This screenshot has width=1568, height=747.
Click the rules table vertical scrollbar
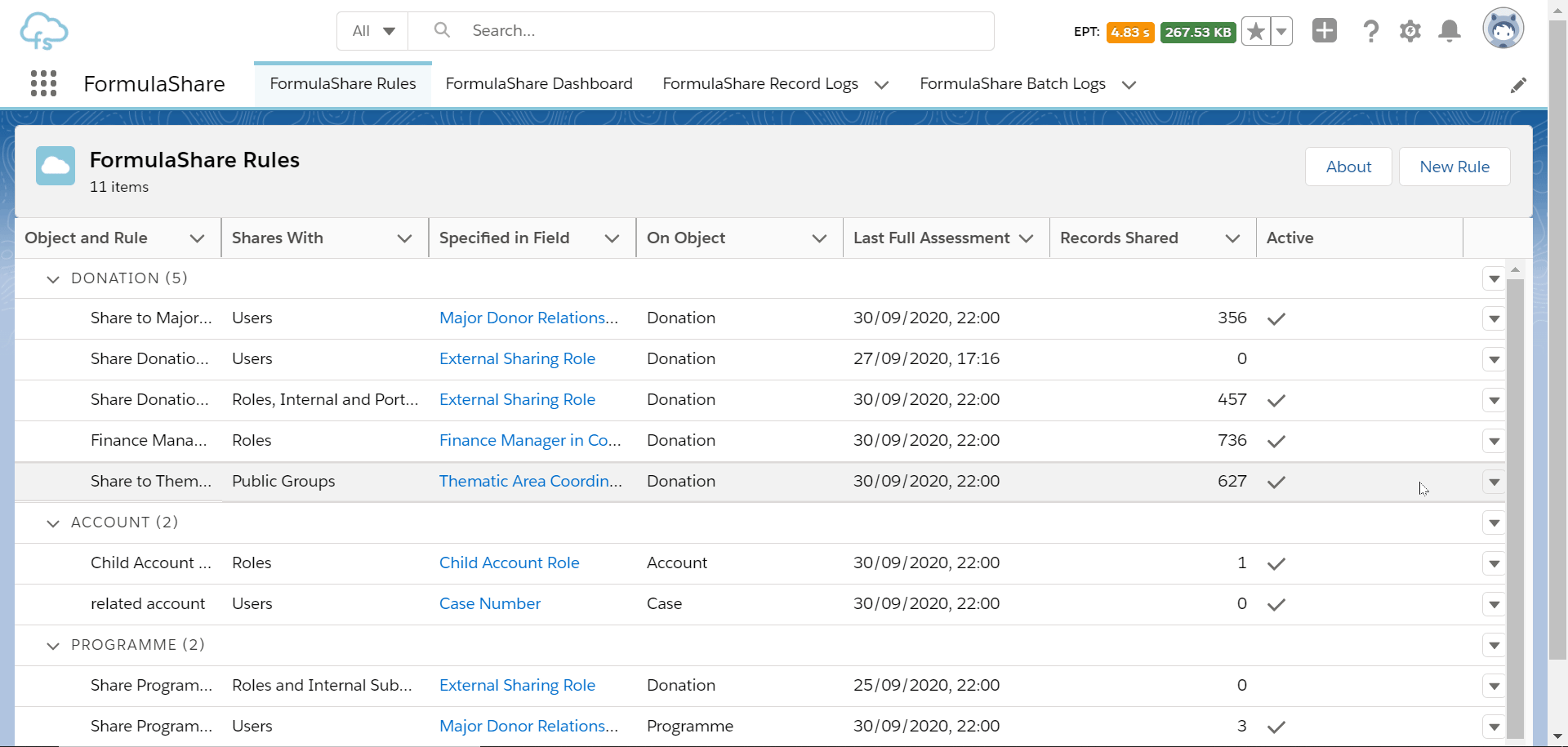click(x=1515, y=506)
